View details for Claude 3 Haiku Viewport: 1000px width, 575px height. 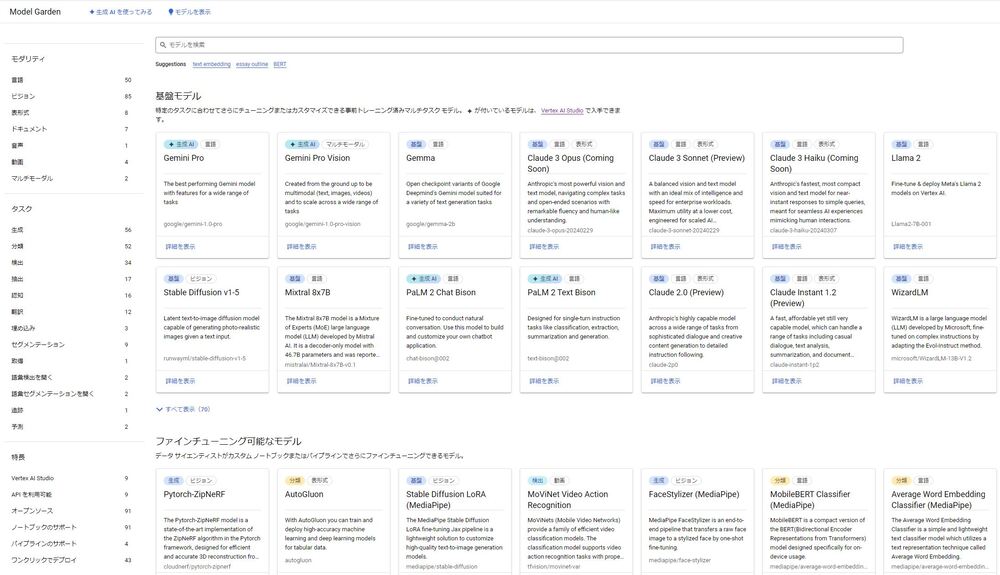point(786,247)
